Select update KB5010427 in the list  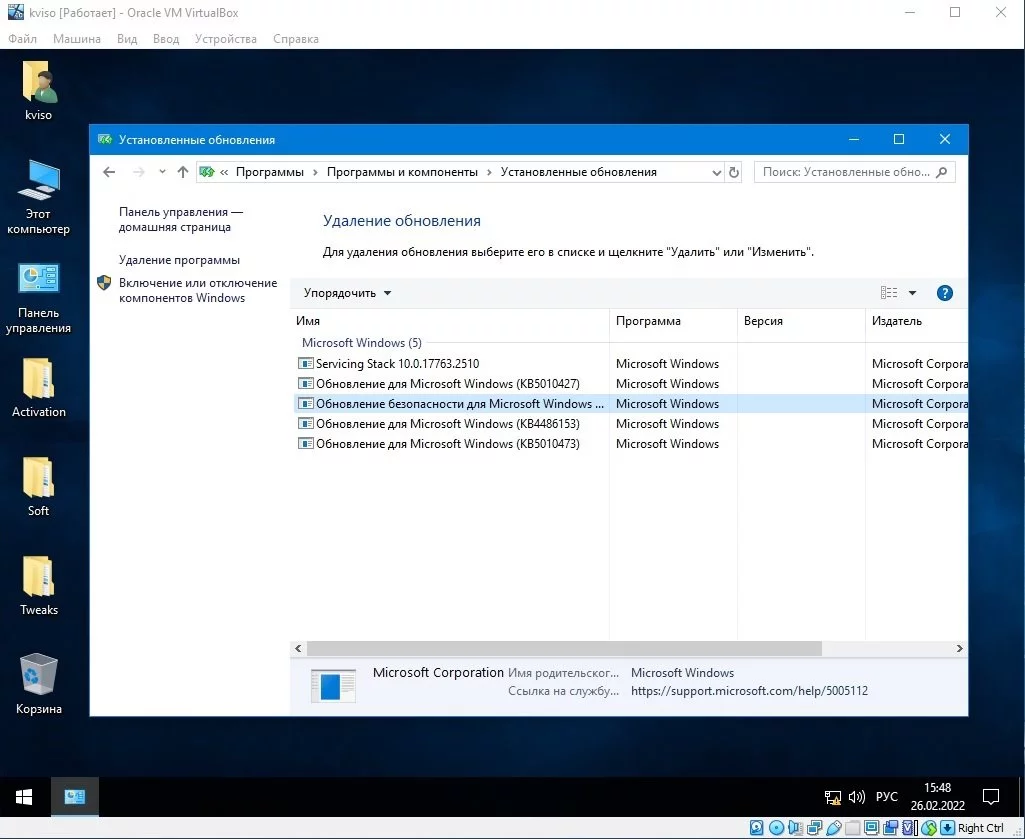coord(447,384)
